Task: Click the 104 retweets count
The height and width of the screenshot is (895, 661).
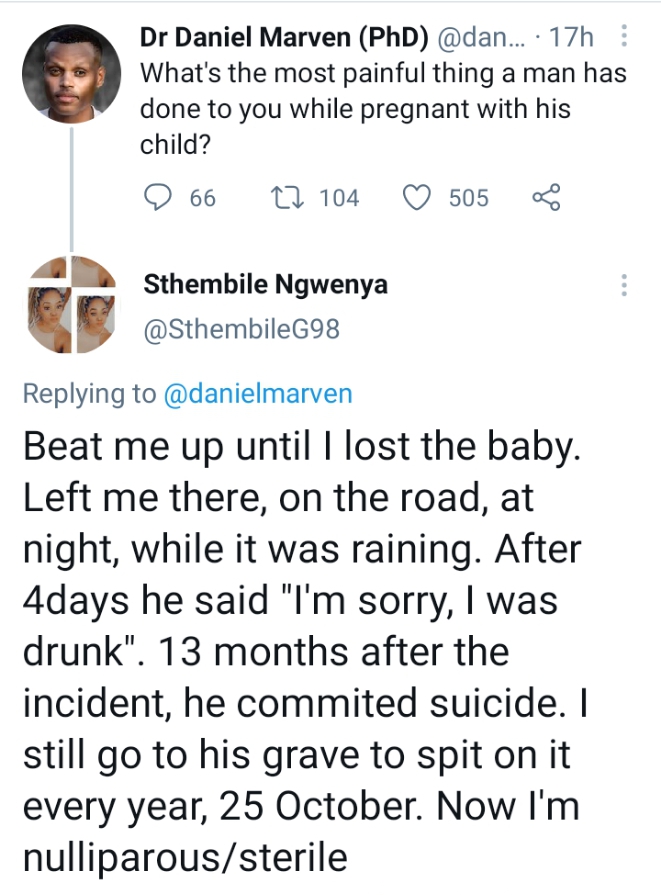Action: pyautogui.click(x=339, y=198)
